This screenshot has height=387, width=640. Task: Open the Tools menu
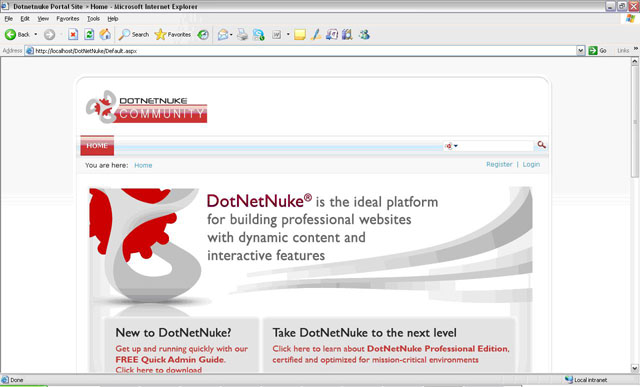[93, 18]
